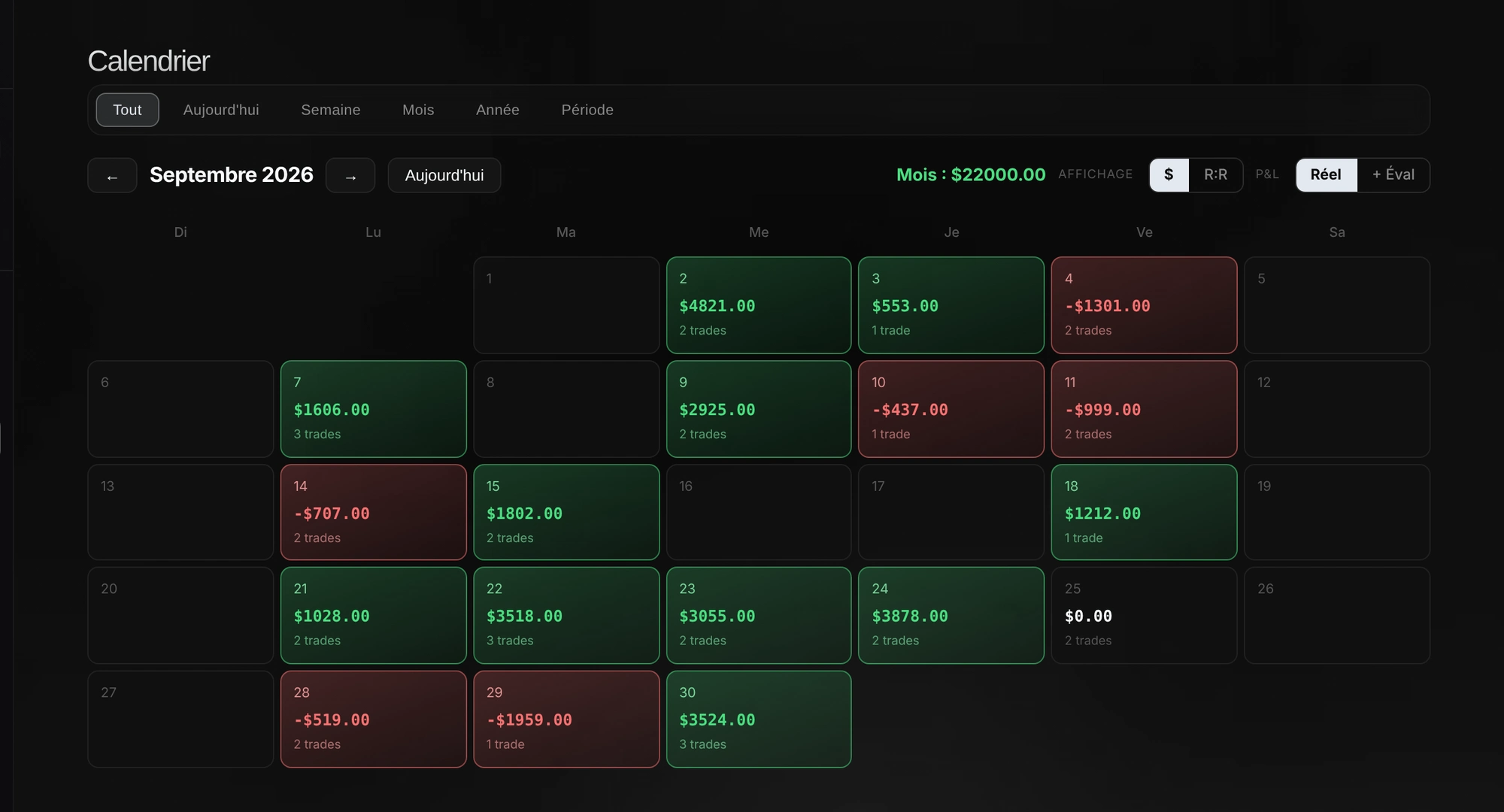Open day 3 cell showing $553.00
Screen dimensions: 1504x812
coord(951,305)
